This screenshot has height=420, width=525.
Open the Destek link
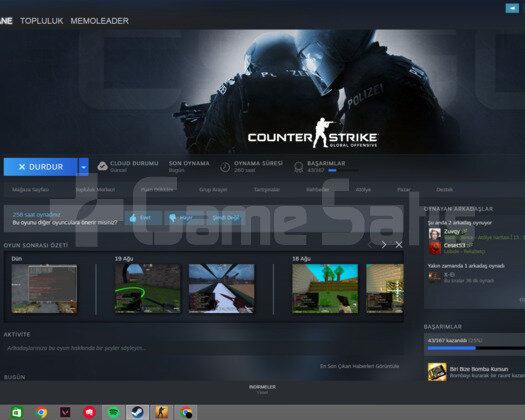(x=444, y=190)
